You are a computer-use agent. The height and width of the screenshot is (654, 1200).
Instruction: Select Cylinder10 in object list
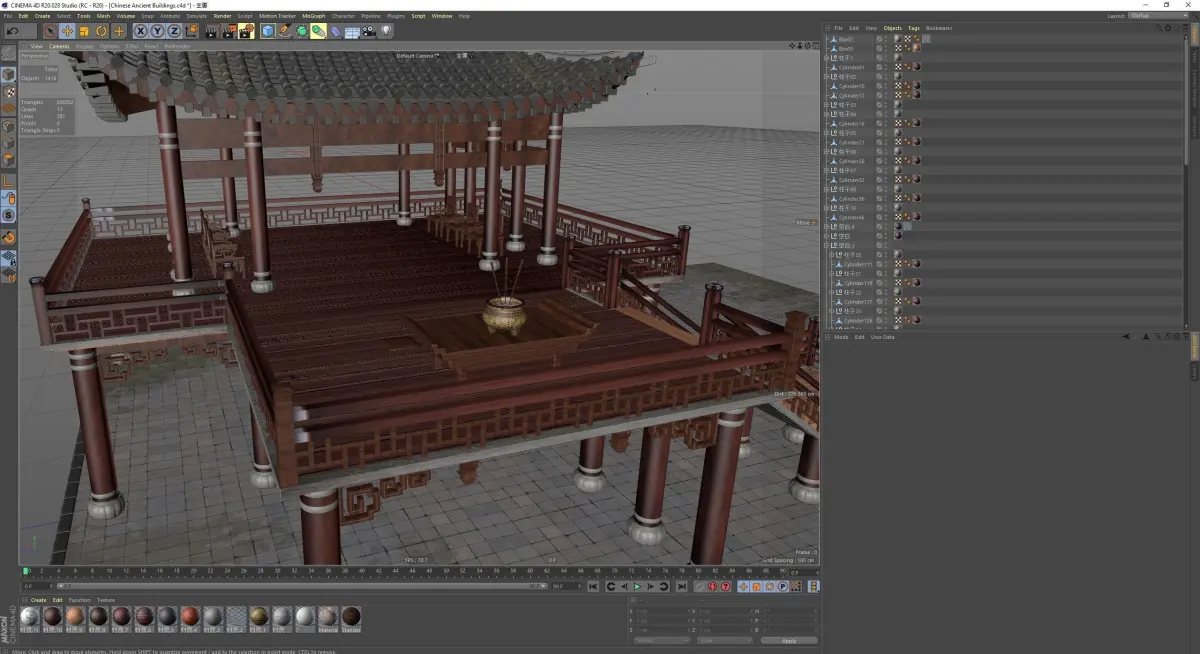[x=851, y=86]
